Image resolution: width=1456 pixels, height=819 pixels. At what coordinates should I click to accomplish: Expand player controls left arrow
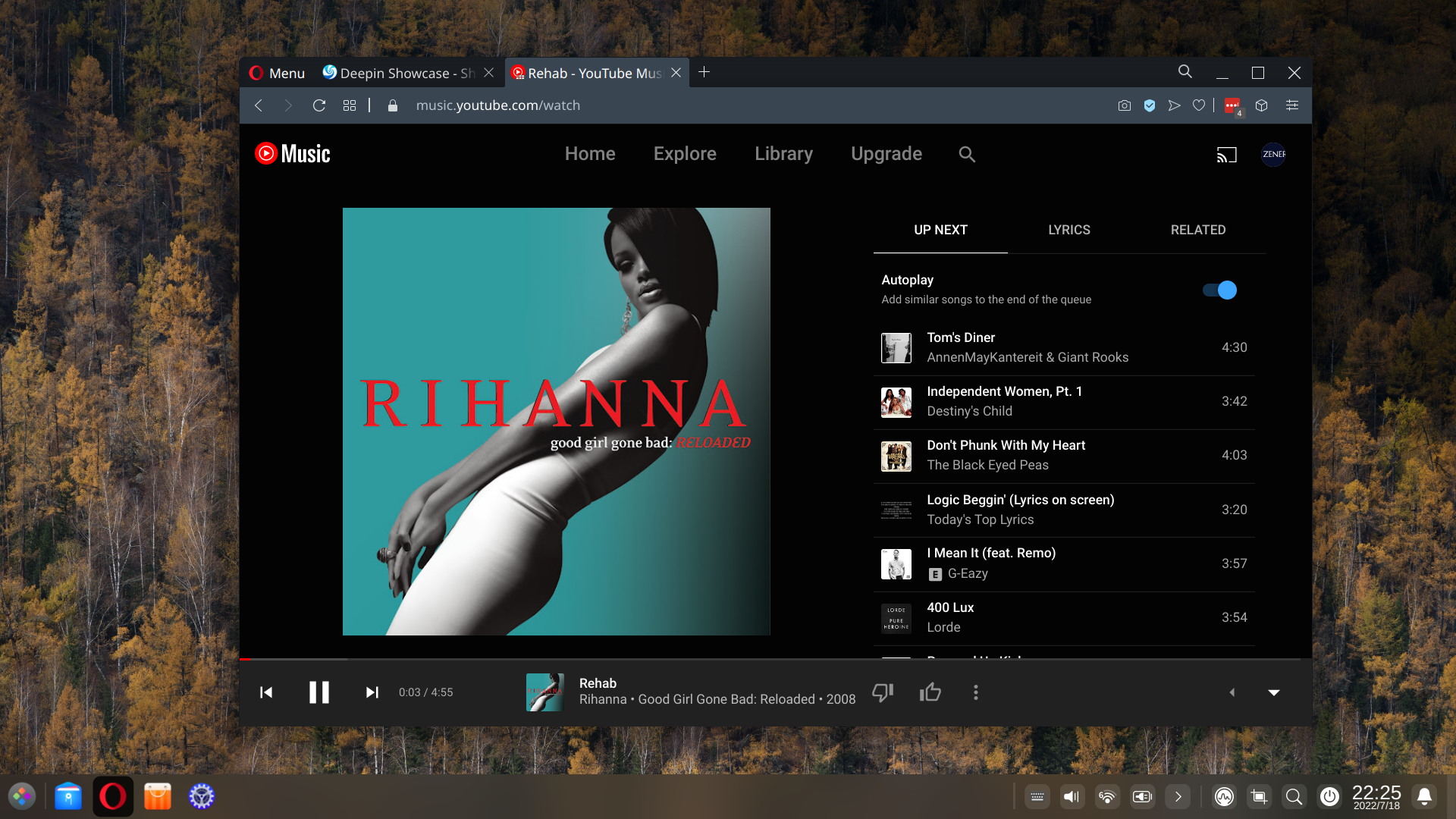tap(1232, 692)
